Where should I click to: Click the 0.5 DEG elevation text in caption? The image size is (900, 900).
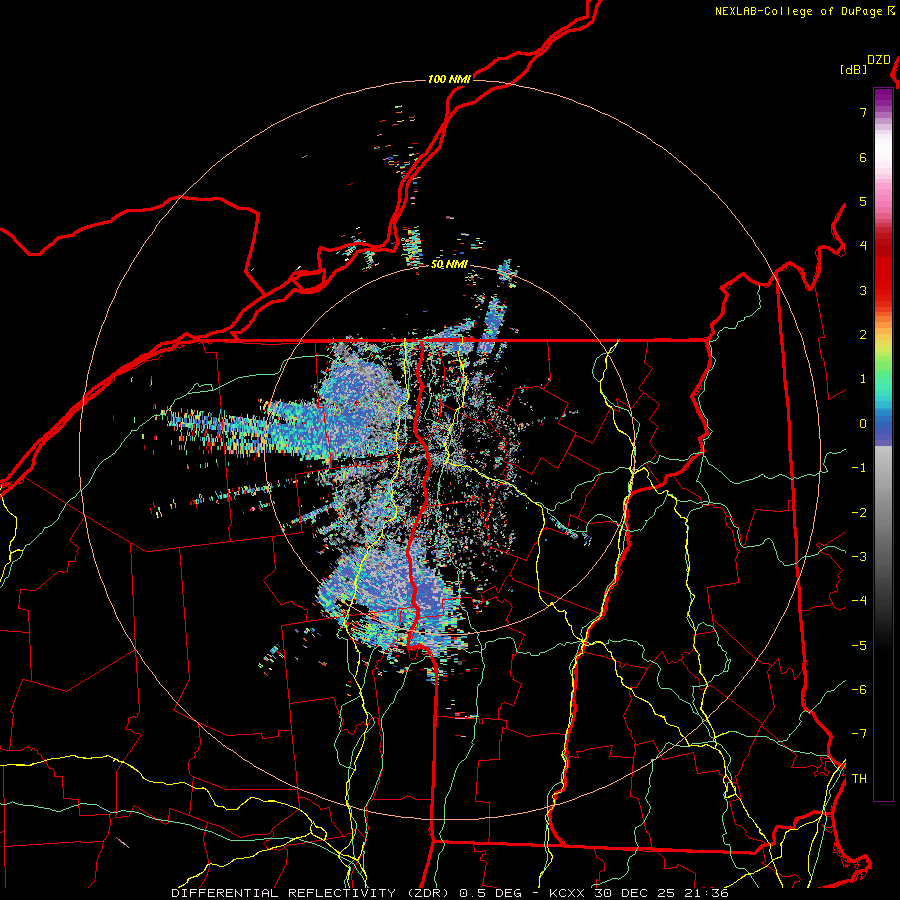[491, 893]
